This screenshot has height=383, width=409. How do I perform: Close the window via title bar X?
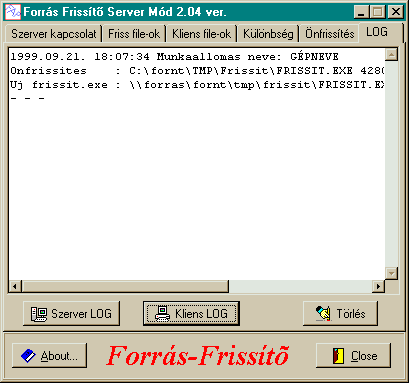coord(396,12)
